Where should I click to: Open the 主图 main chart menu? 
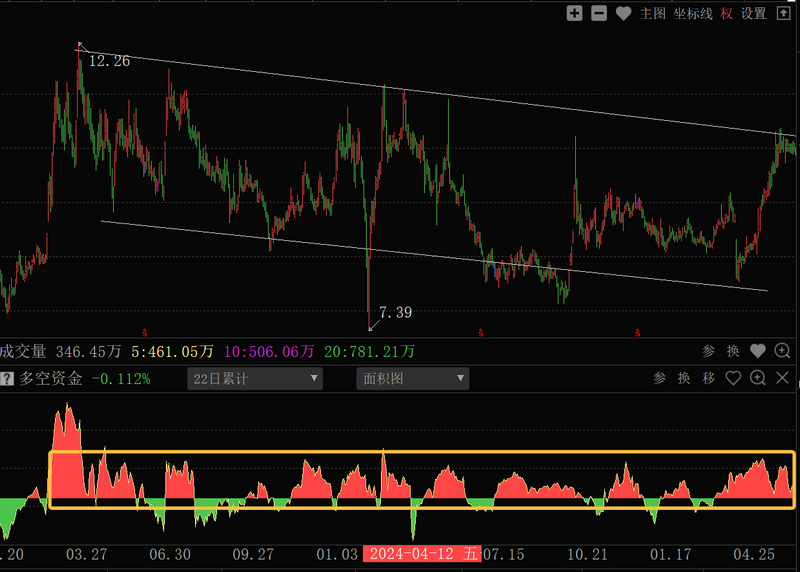point(652,13)
